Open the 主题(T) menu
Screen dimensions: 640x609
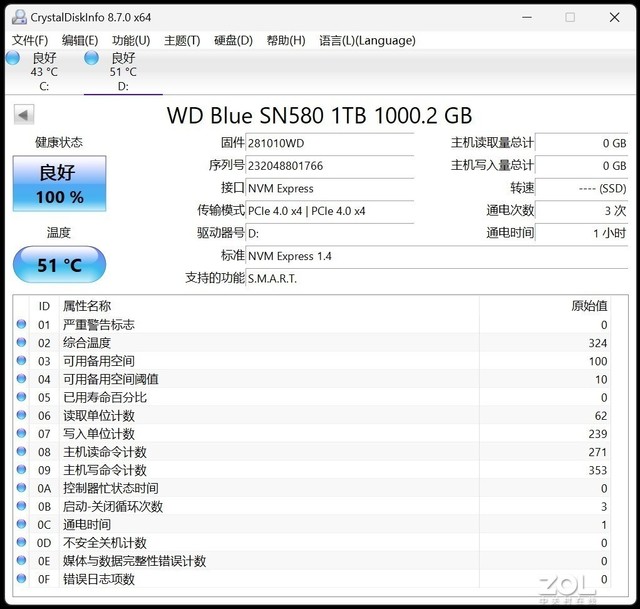pos(182,40)
